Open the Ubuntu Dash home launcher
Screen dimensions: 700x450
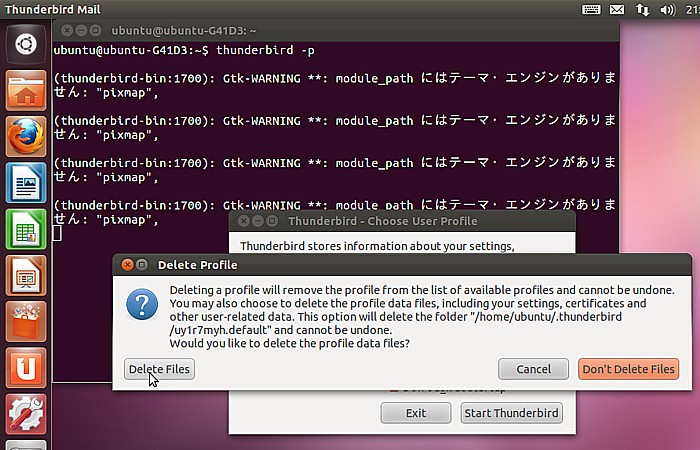tap(26, 44)
